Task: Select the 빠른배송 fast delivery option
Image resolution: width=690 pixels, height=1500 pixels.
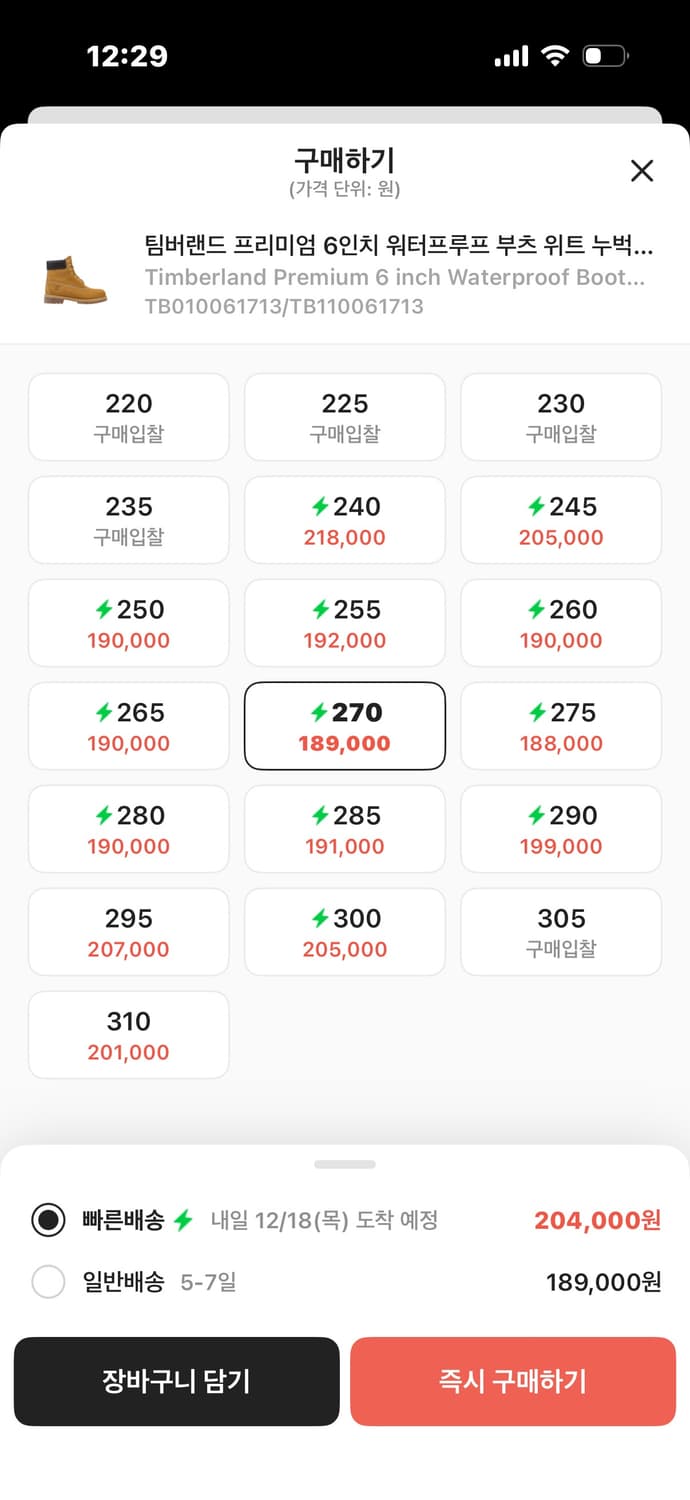Action: tap(48, 1220)
